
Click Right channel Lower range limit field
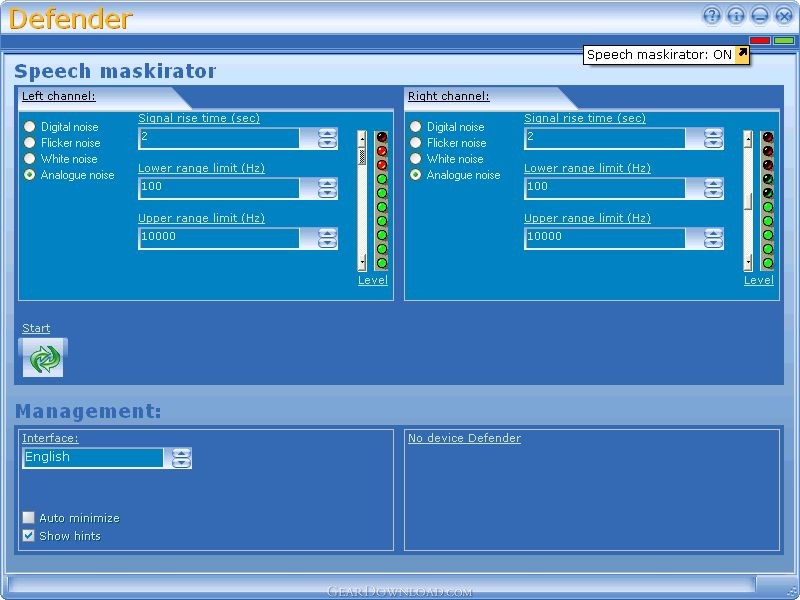click(x=605, y=188)
